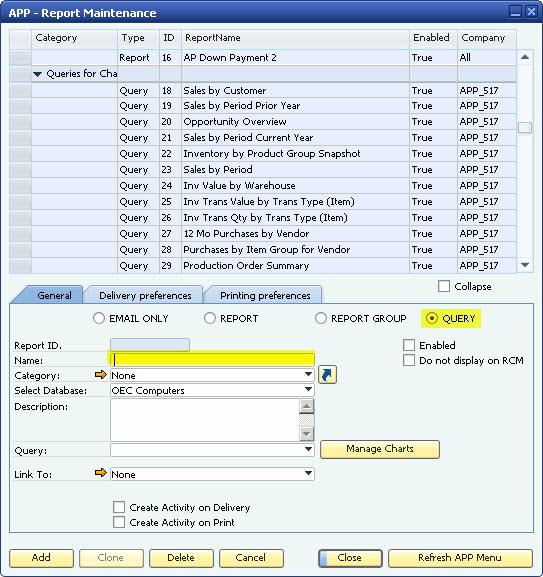This screenshot has width=543, height=577.
Task: Open the Query dropdown list
Action: click(308, 450)
